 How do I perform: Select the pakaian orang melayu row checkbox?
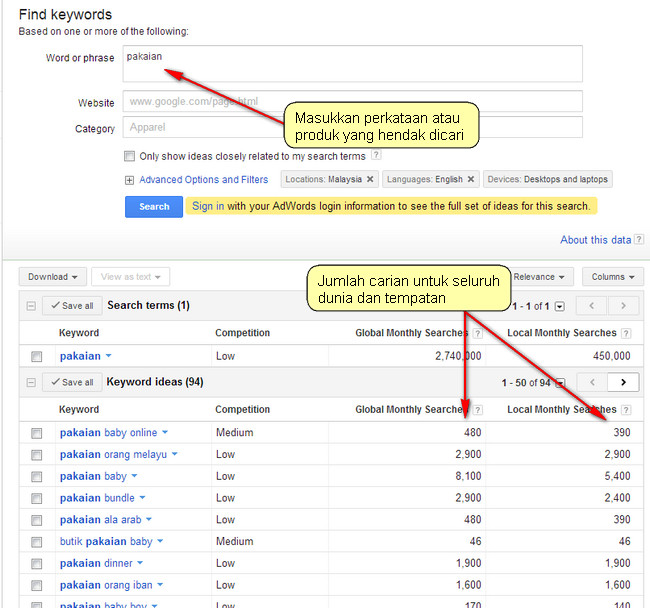tap(37, 455)
